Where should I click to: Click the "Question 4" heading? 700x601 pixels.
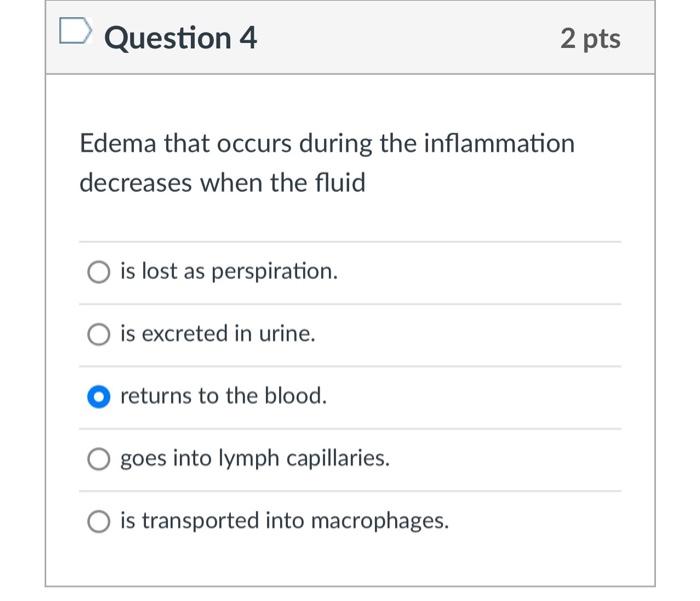[181, 38]
